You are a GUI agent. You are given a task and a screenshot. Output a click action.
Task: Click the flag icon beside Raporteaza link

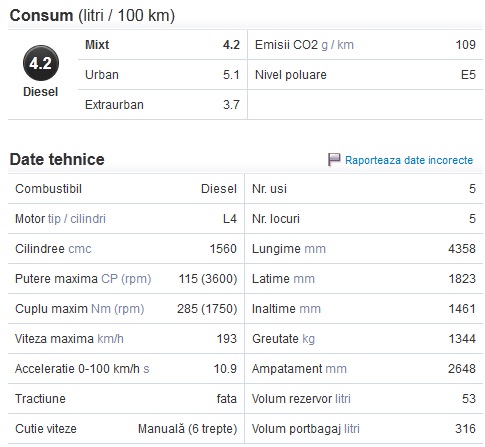point(334,160)
